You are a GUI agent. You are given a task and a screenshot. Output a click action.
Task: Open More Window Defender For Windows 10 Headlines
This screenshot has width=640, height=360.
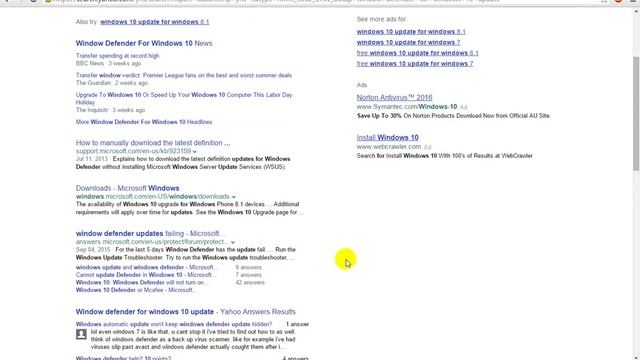coord(144,122)
